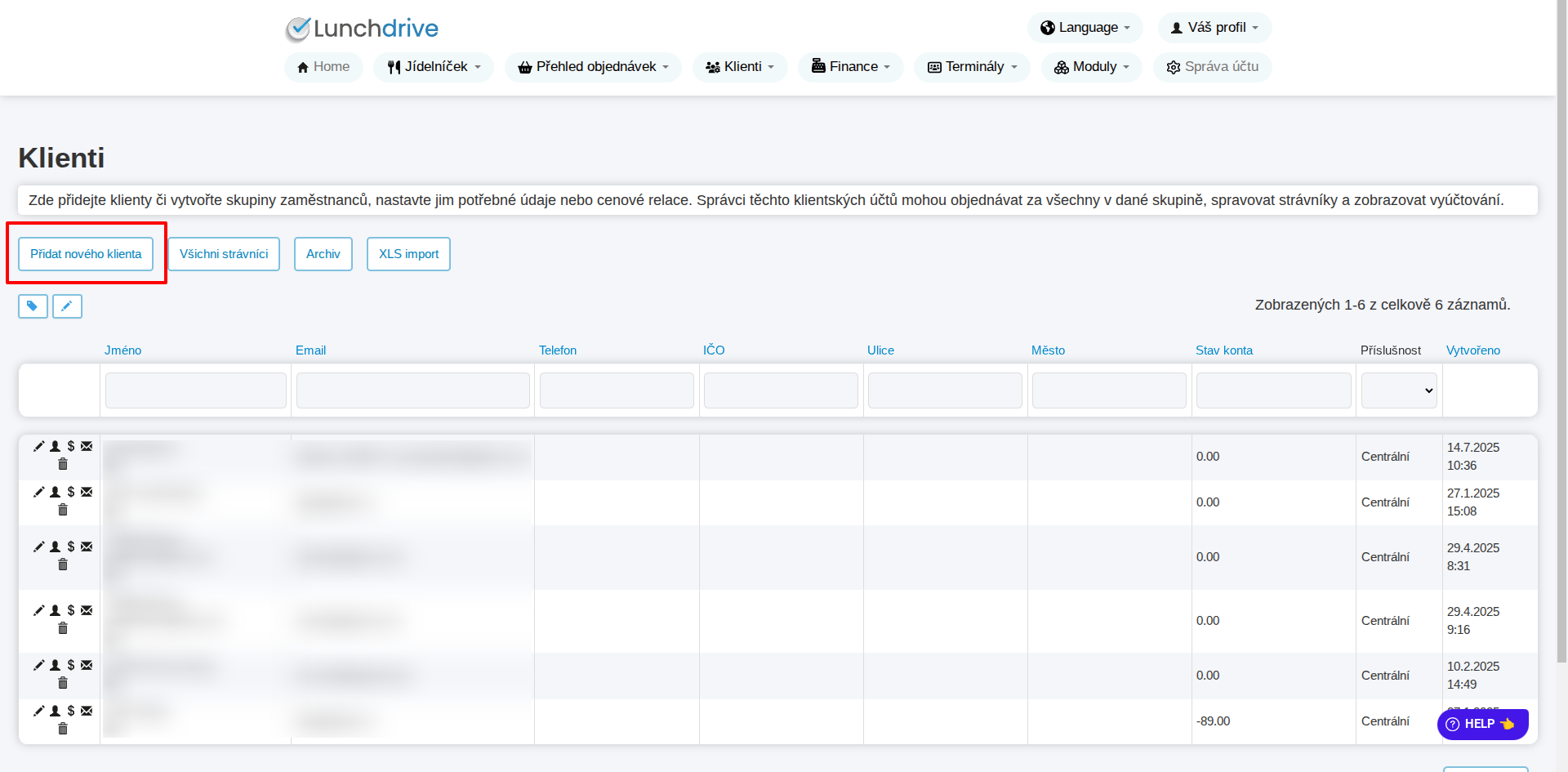Open the Příslušnost filter select box

click(x=1399, y=390)
